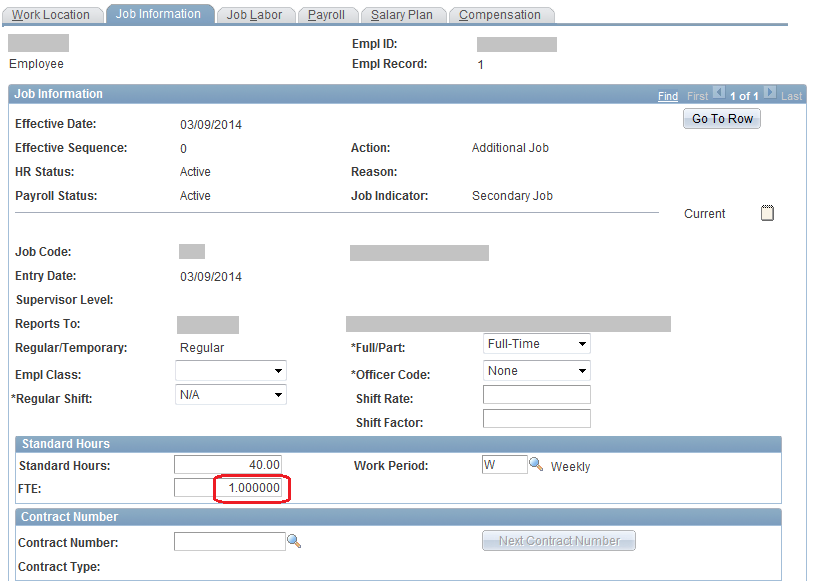Open the Full/Part dropdown
The width and height of the screenshot is (833, 581).
tap(537, 344)
